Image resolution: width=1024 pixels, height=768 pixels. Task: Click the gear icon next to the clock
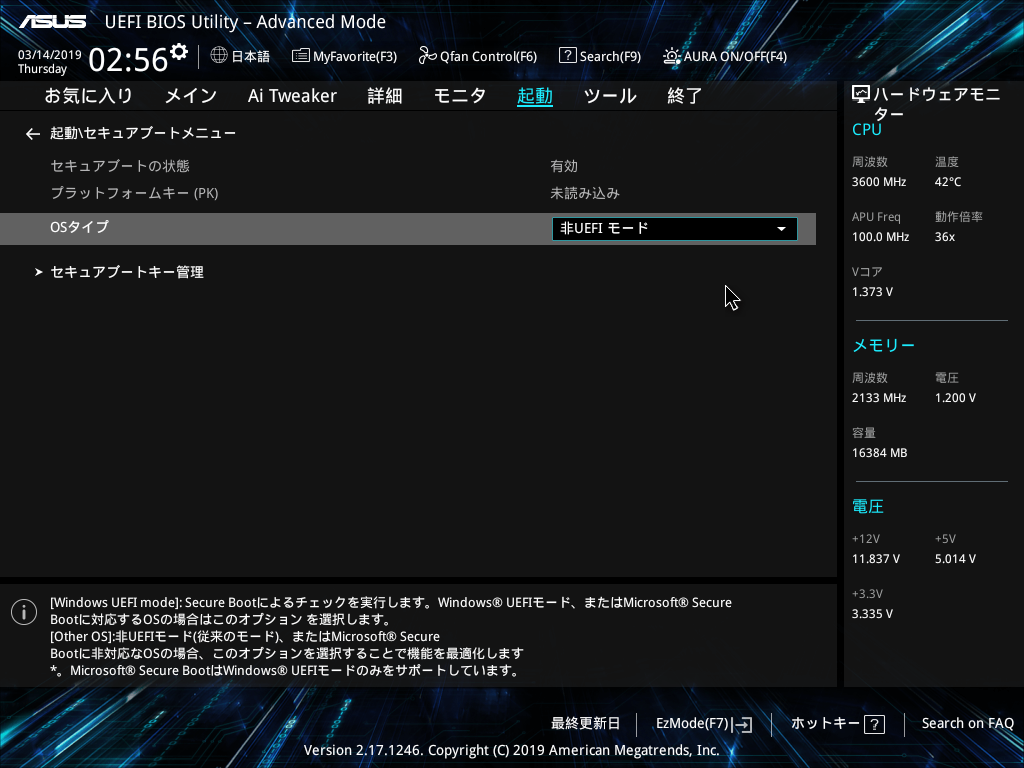click(x=179, y=52)
